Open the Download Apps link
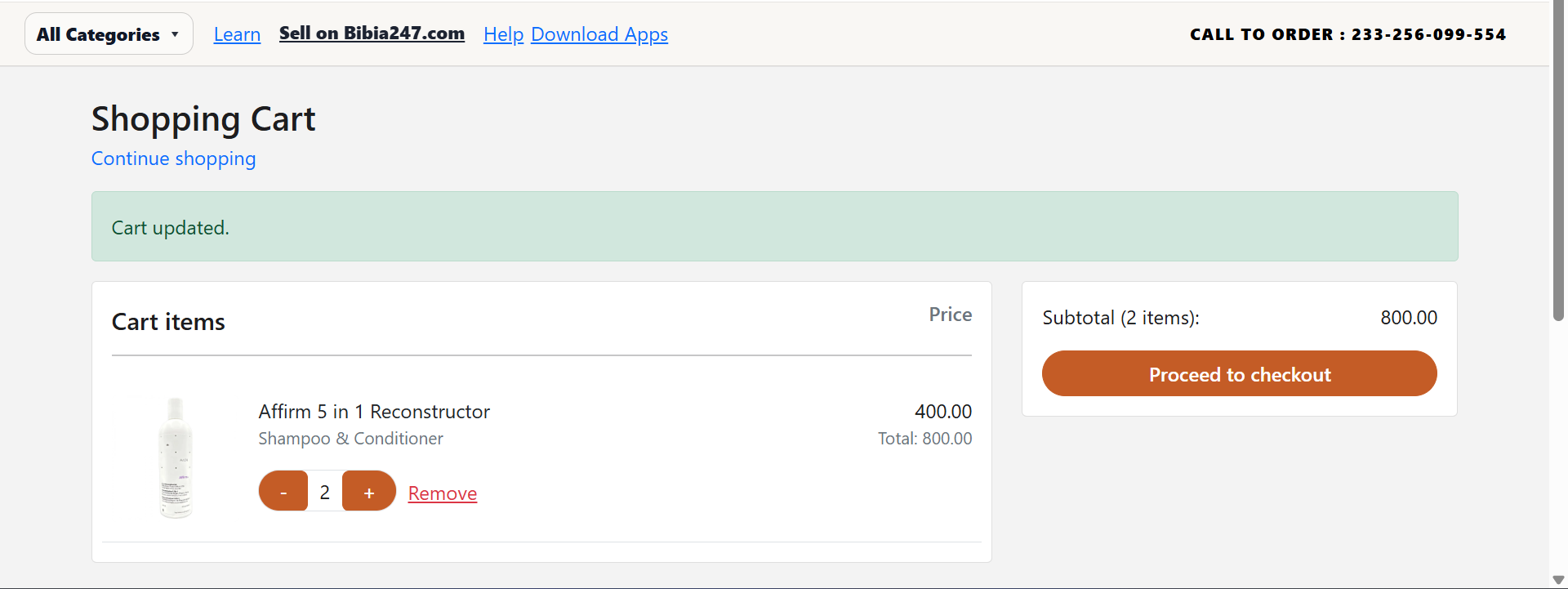Viewport: 1568px width, 589px height. click(599, 33)
